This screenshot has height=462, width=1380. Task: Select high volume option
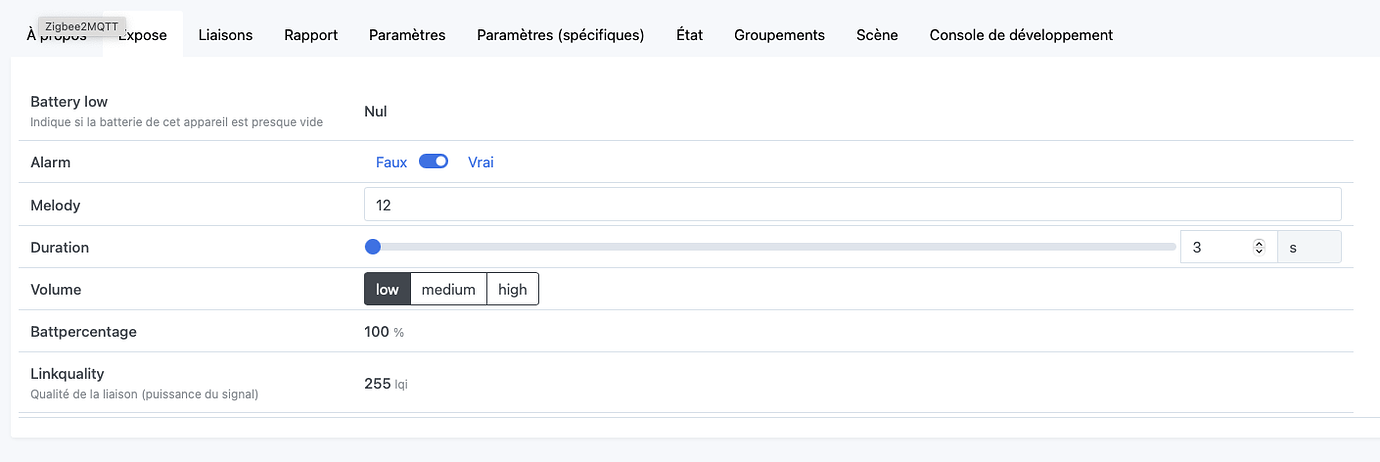(x=512, y=289)
